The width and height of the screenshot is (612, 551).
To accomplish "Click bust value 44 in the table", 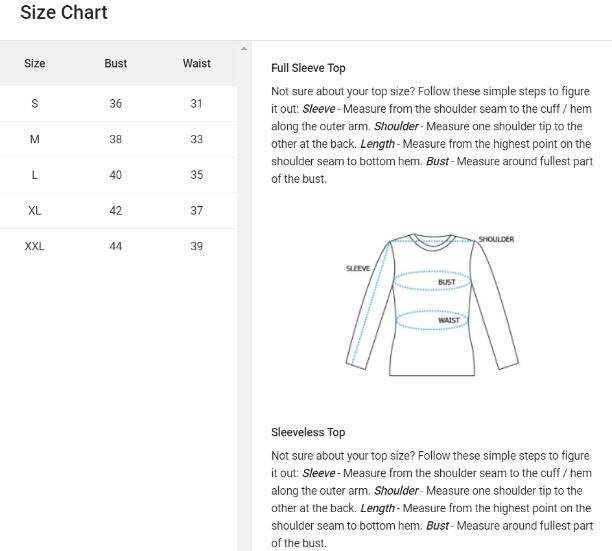I will pyautogui.click(x=116, y=246).
